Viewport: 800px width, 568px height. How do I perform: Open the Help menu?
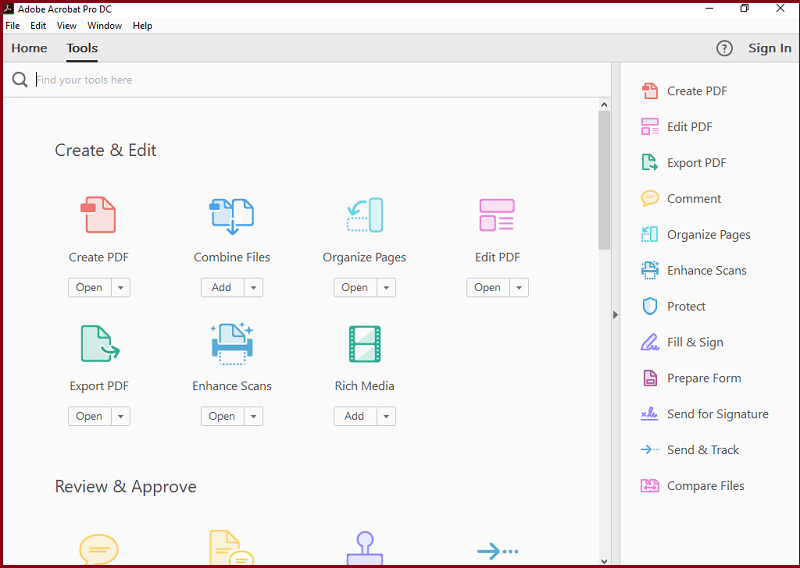coord(142,26)
